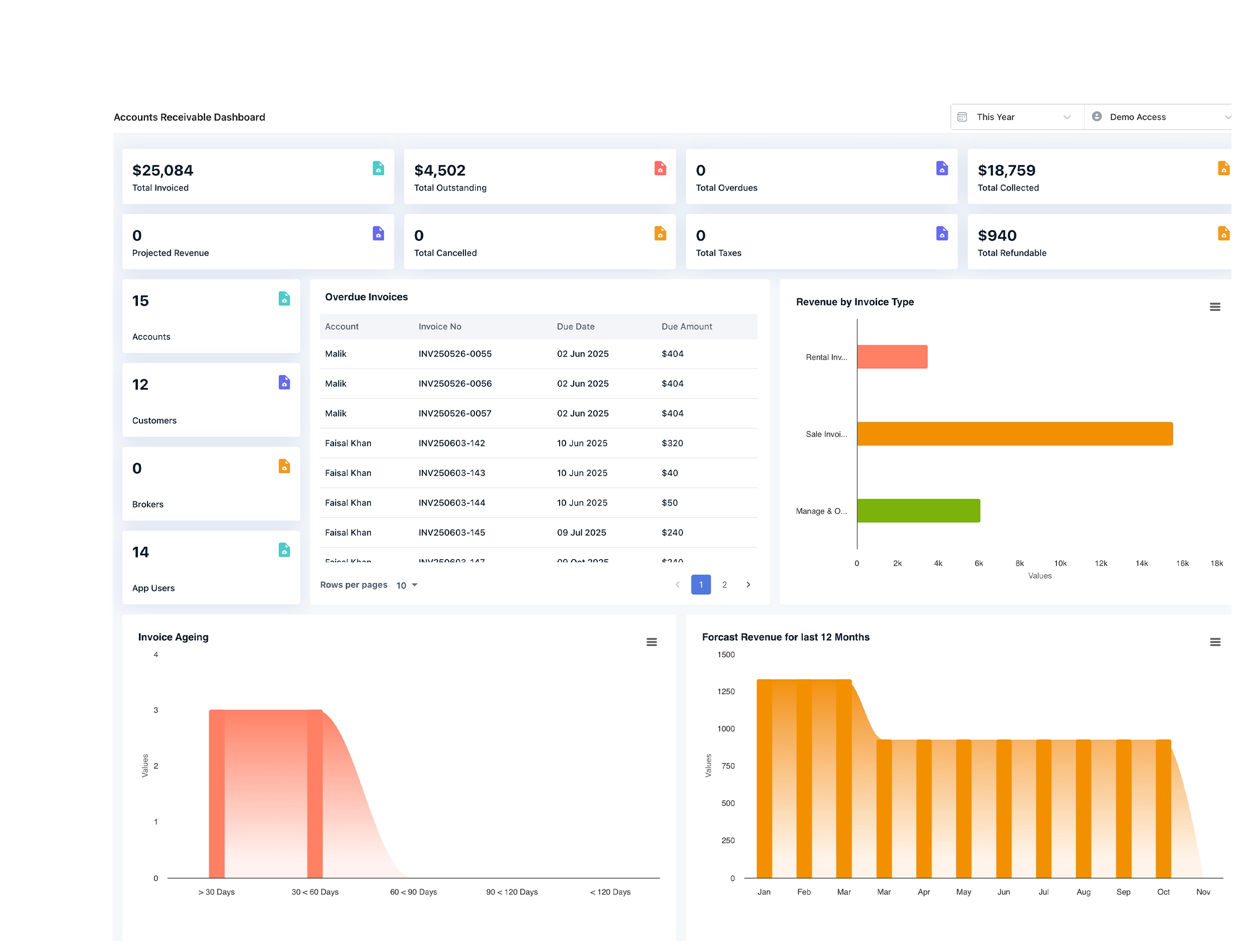Screen dimensions: 1234x952
Task: Click the purple icon on Customers card
Action: (284, 382)
